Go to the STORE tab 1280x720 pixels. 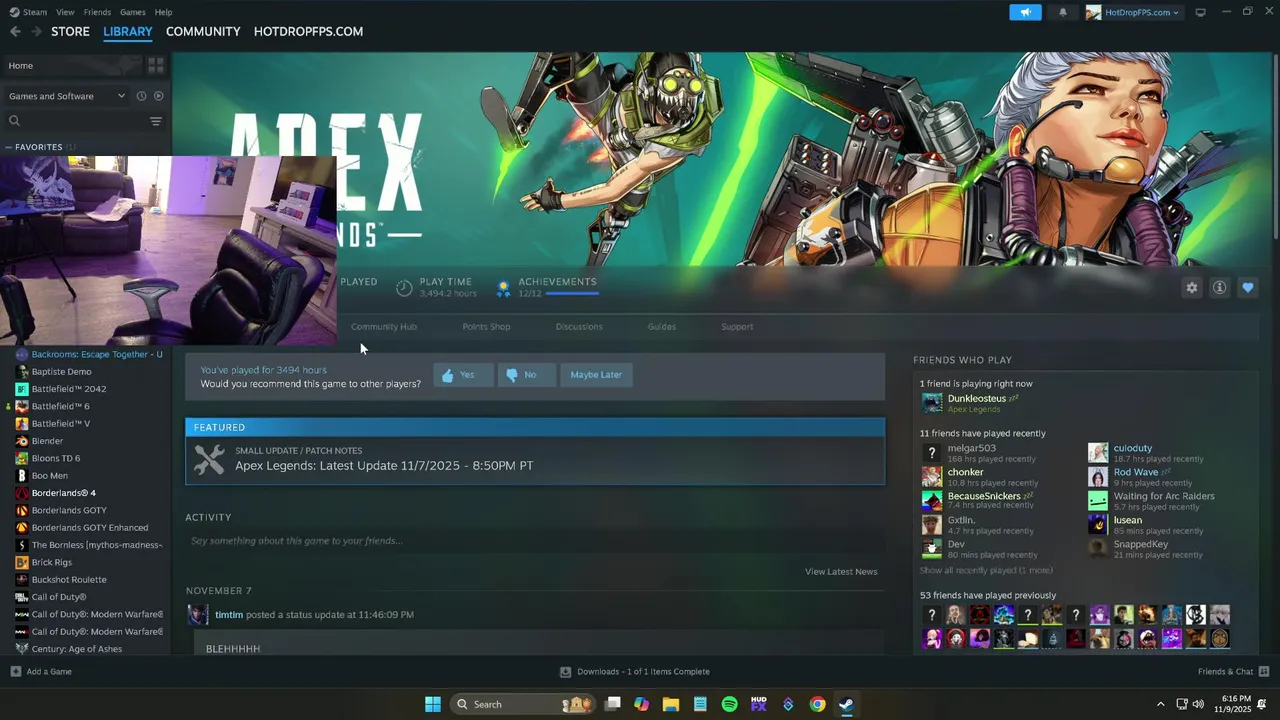pos(70,32)
